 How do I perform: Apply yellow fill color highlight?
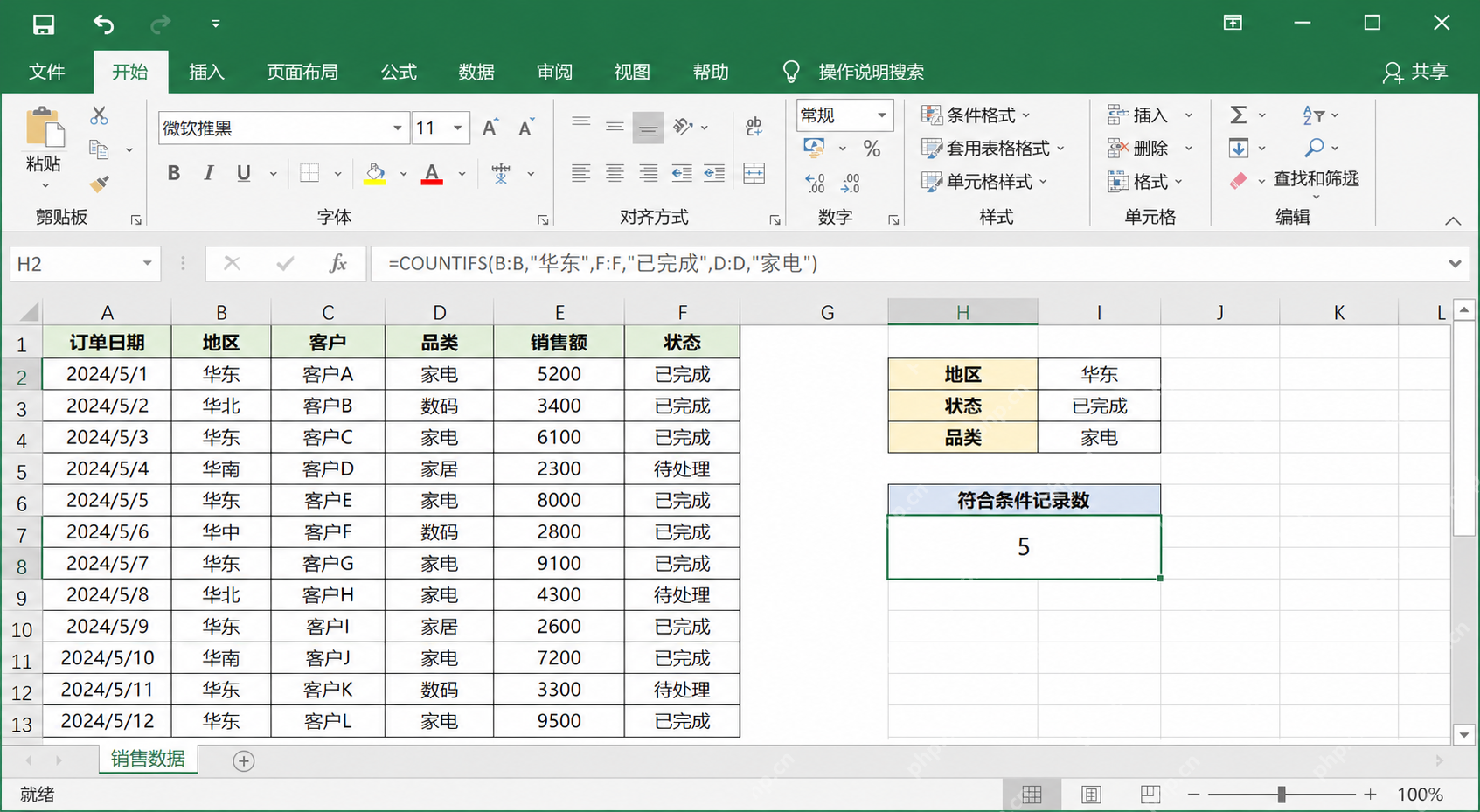click(375, 173)
